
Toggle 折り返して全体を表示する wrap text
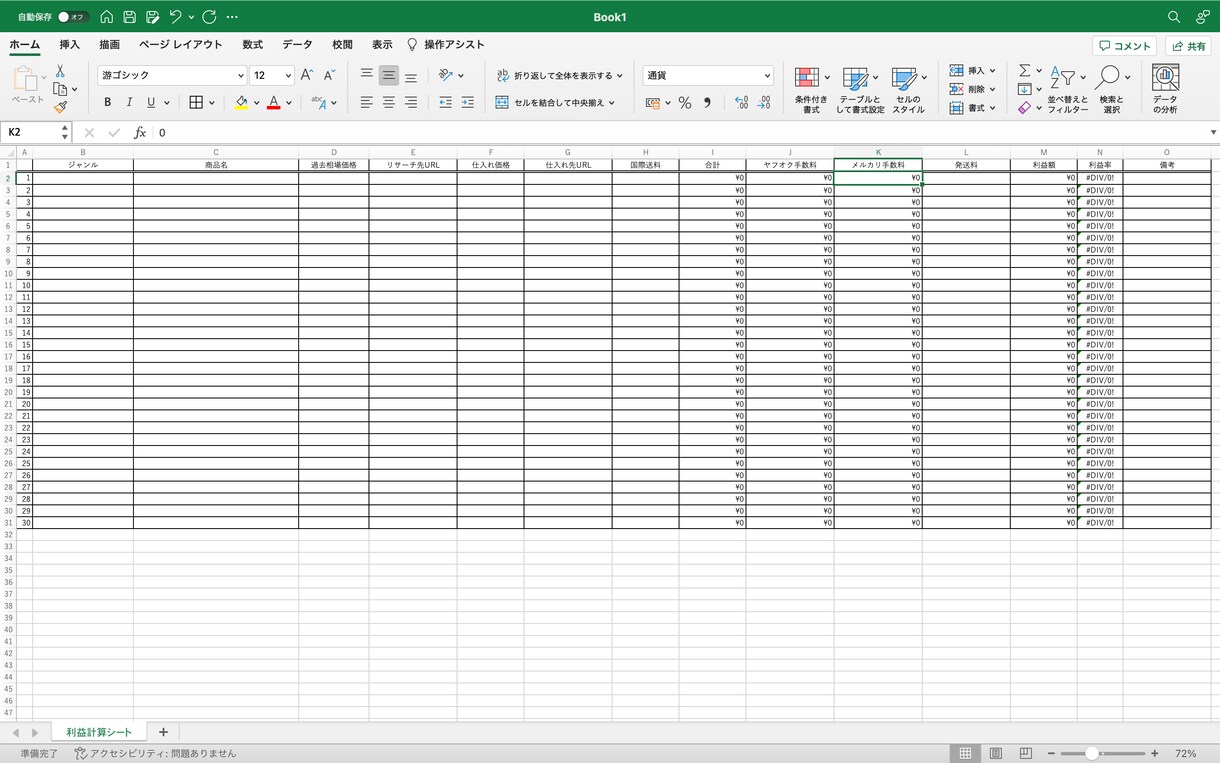click(x=559, y=75)
